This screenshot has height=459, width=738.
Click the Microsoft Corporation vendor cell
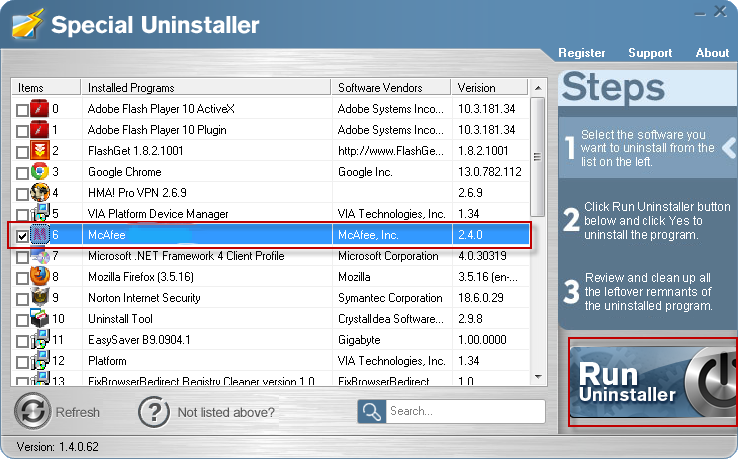point(388,256)
